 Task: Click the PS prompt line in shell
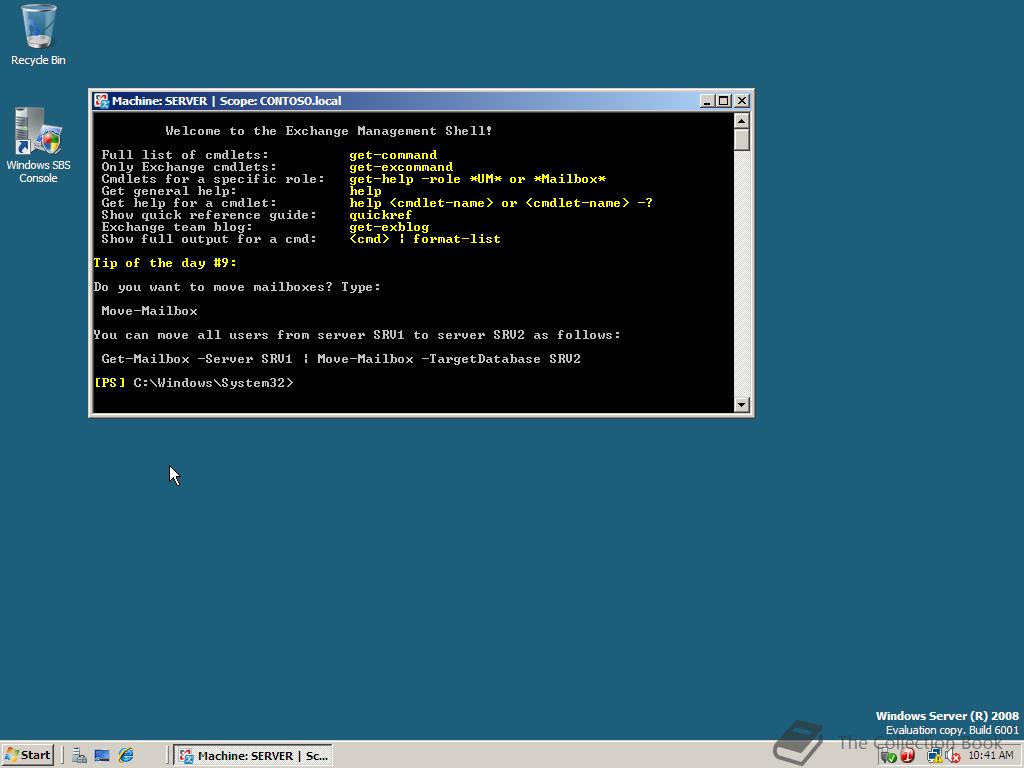194,383
